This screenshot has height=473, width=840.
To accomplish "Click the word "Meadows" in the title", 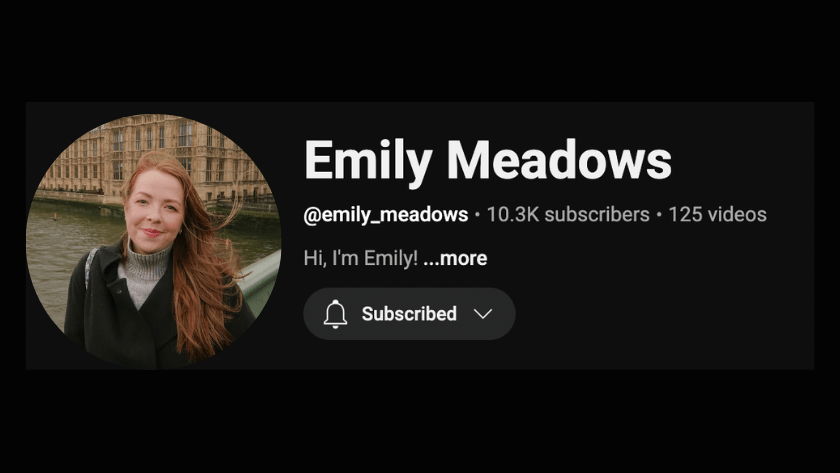I will 559,159.
